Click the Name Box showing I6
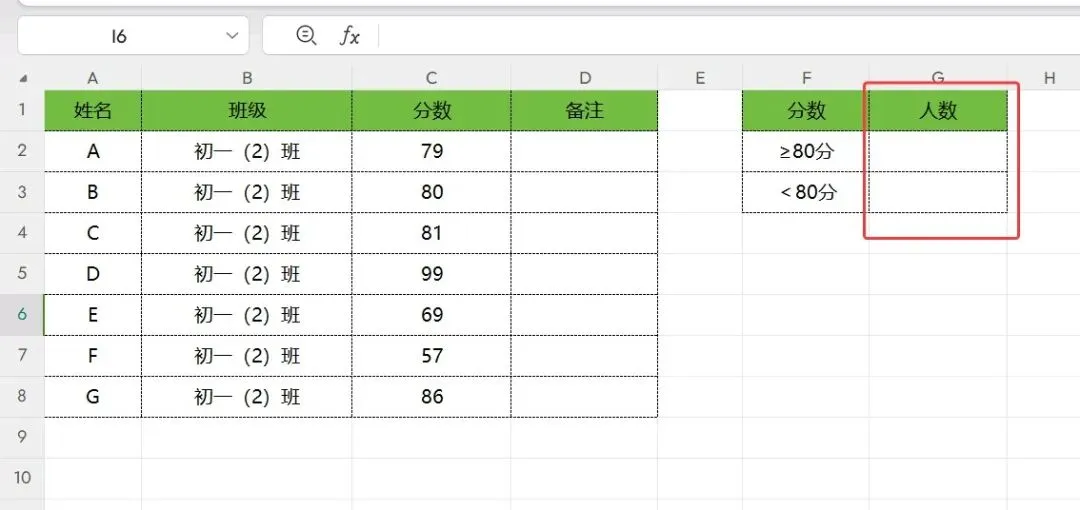Image resolution: width=1080 pixels, height=510 pixels. (x=133, y=36)
